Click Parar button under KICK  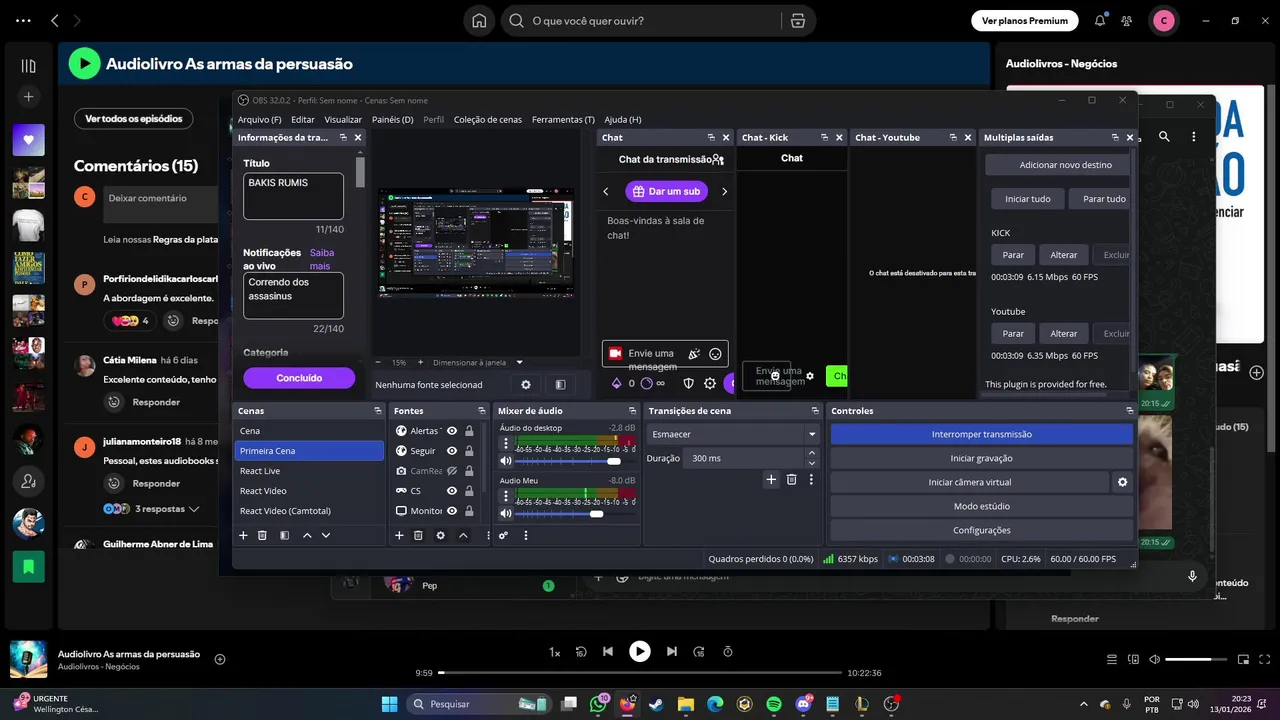tap(1013, 255)
